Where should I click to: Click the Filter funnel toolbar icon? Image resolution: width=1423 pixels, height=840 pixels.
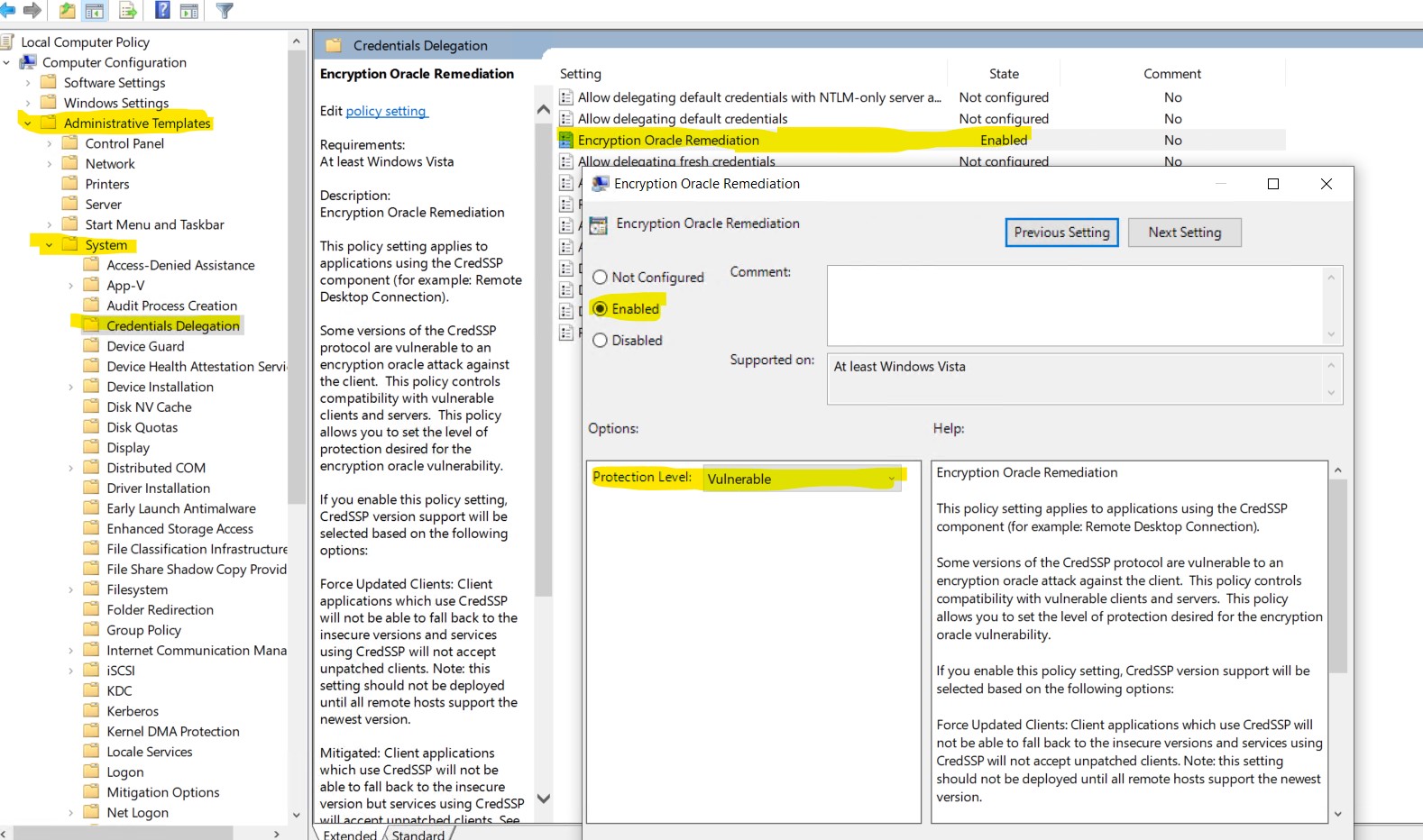click(x=225, y=11)
